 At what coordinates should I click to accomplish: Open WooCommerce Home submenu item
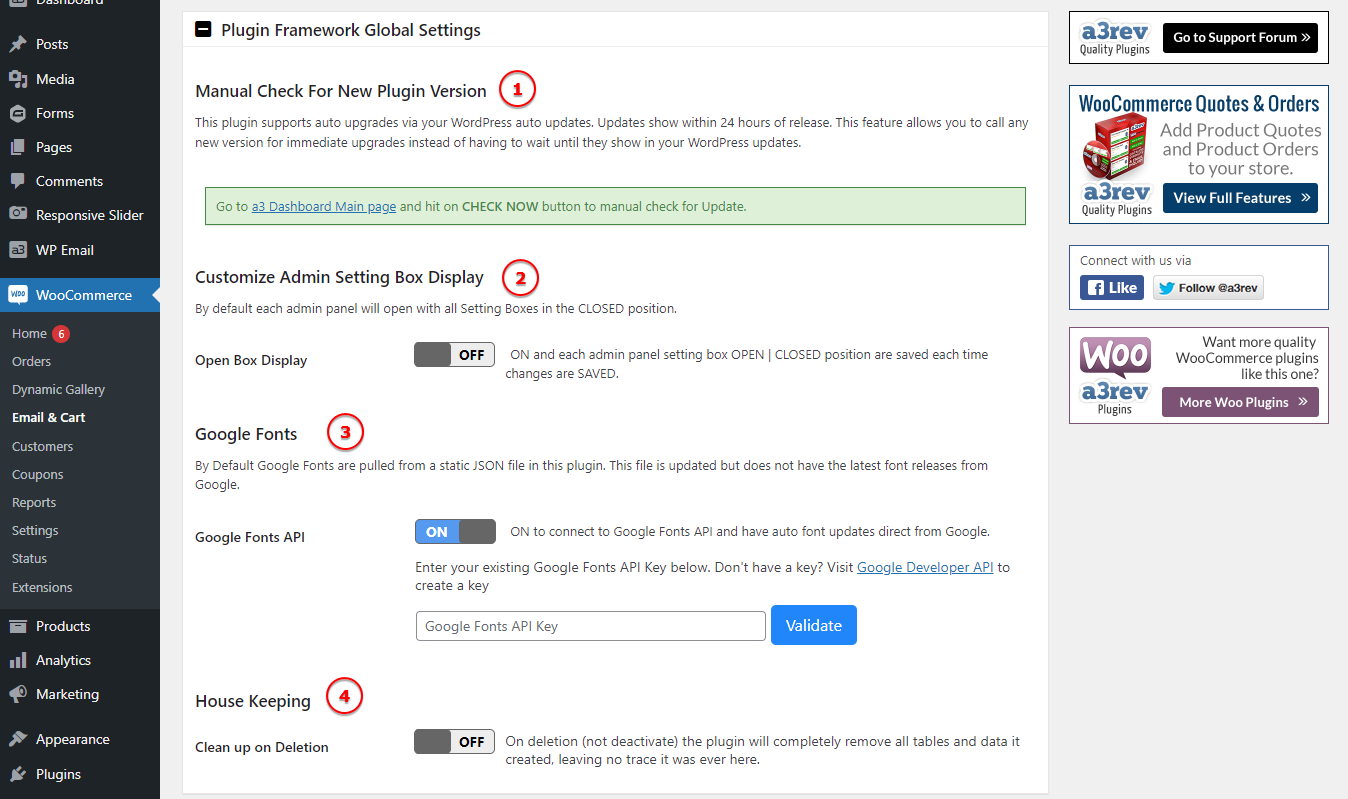click(30, 333)
